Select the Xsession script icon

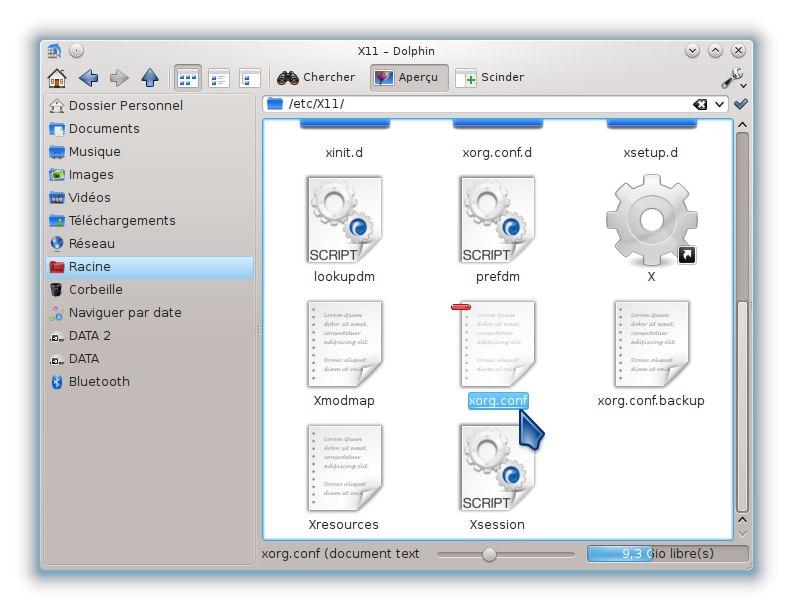(498, 468)
